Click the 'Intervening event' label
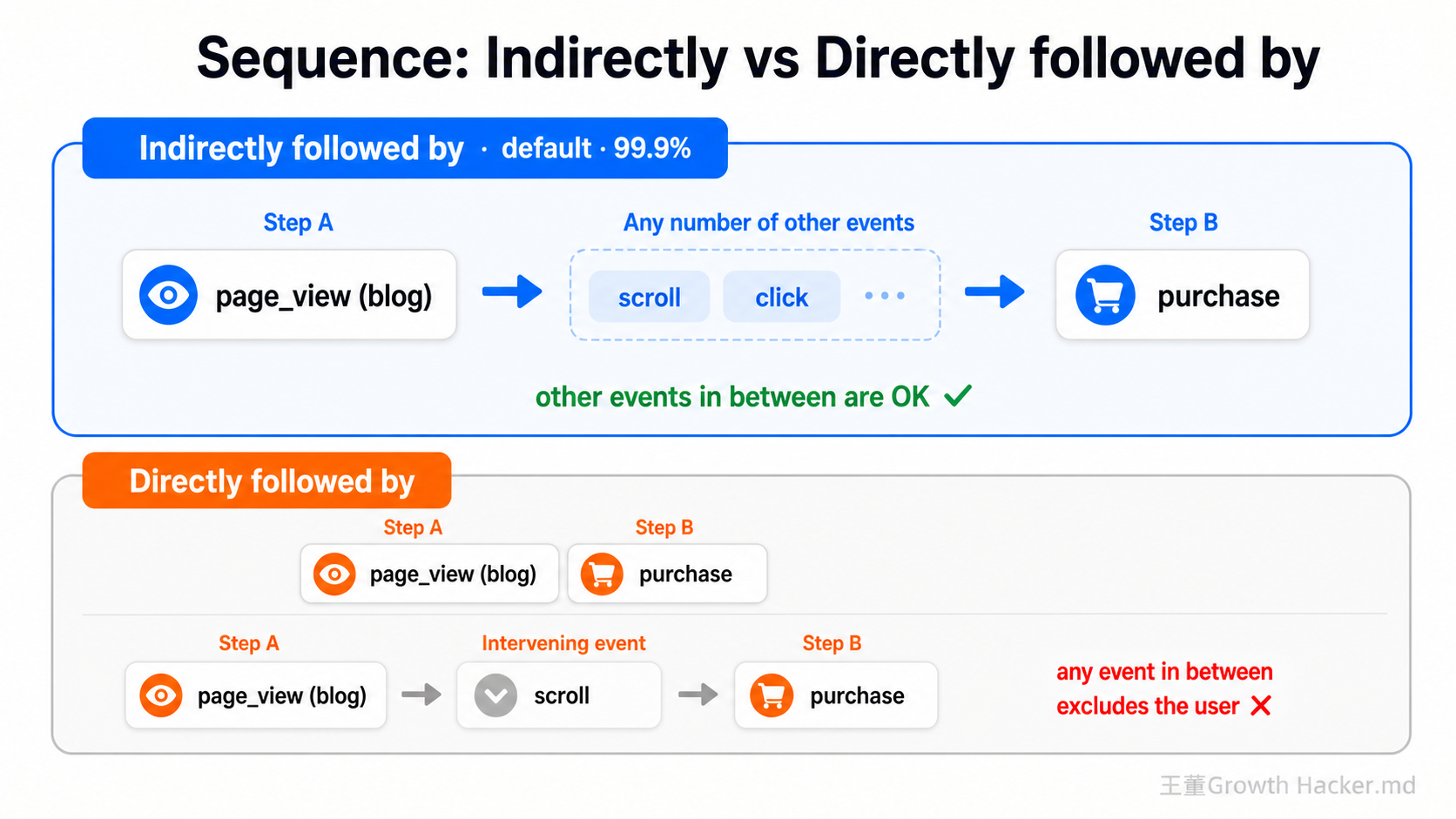Screen dimensions: 1456x819 click(563, 643)
